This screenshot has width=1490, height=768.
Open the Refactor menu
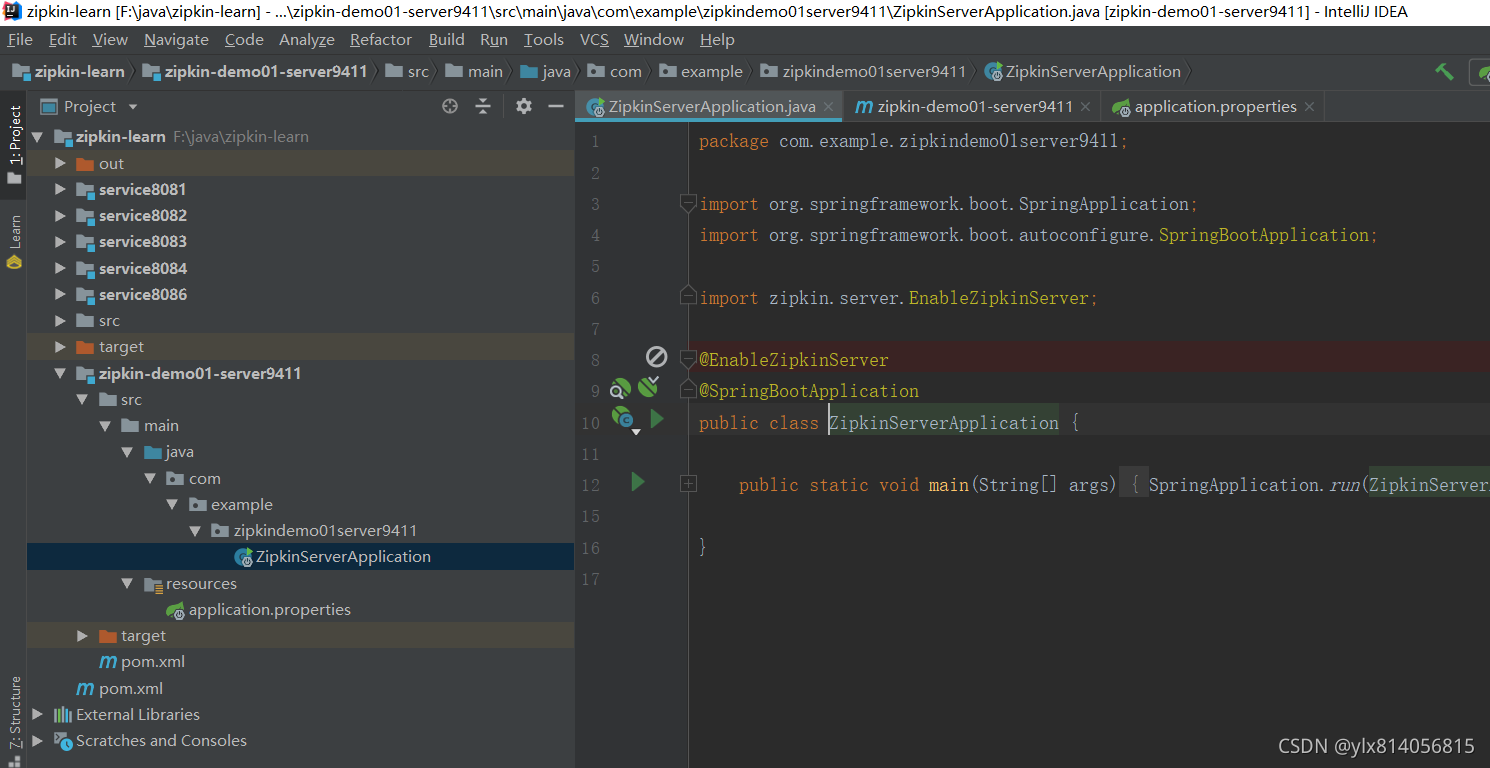point(381,39)
